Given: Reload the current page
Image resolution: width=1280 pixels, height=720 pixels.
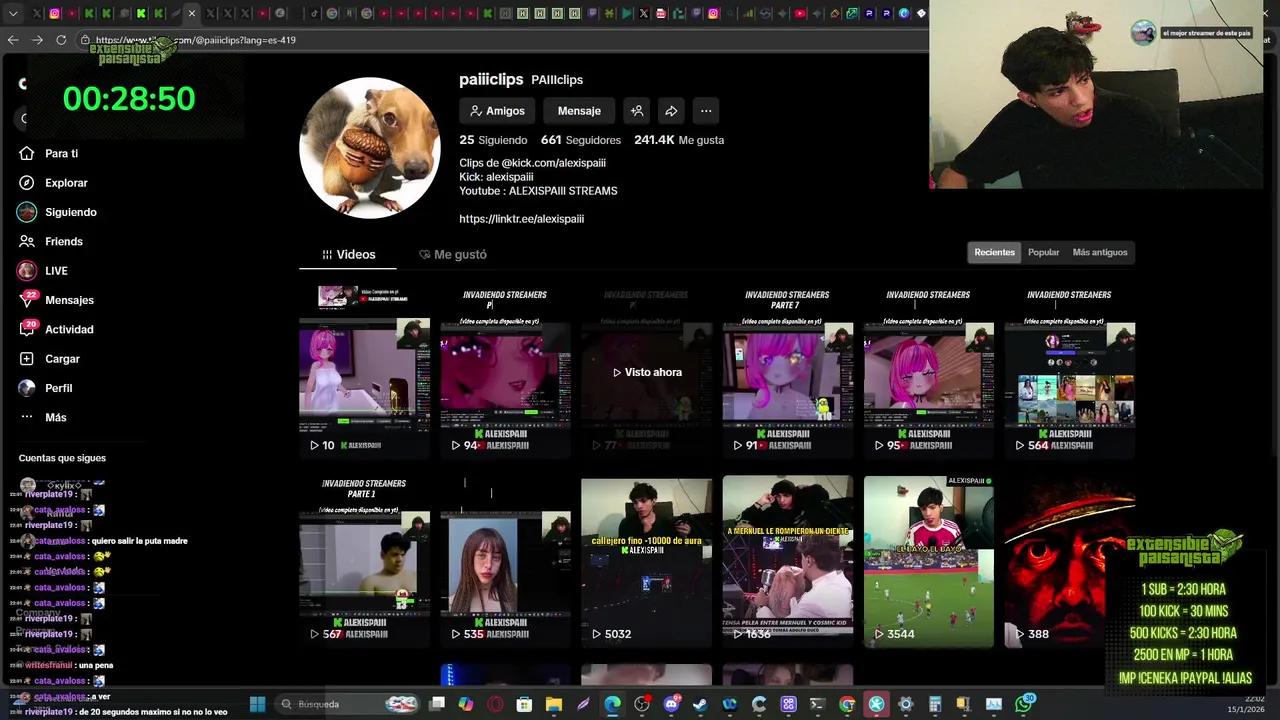Looking at the screenshot, I should coord(61,40).
